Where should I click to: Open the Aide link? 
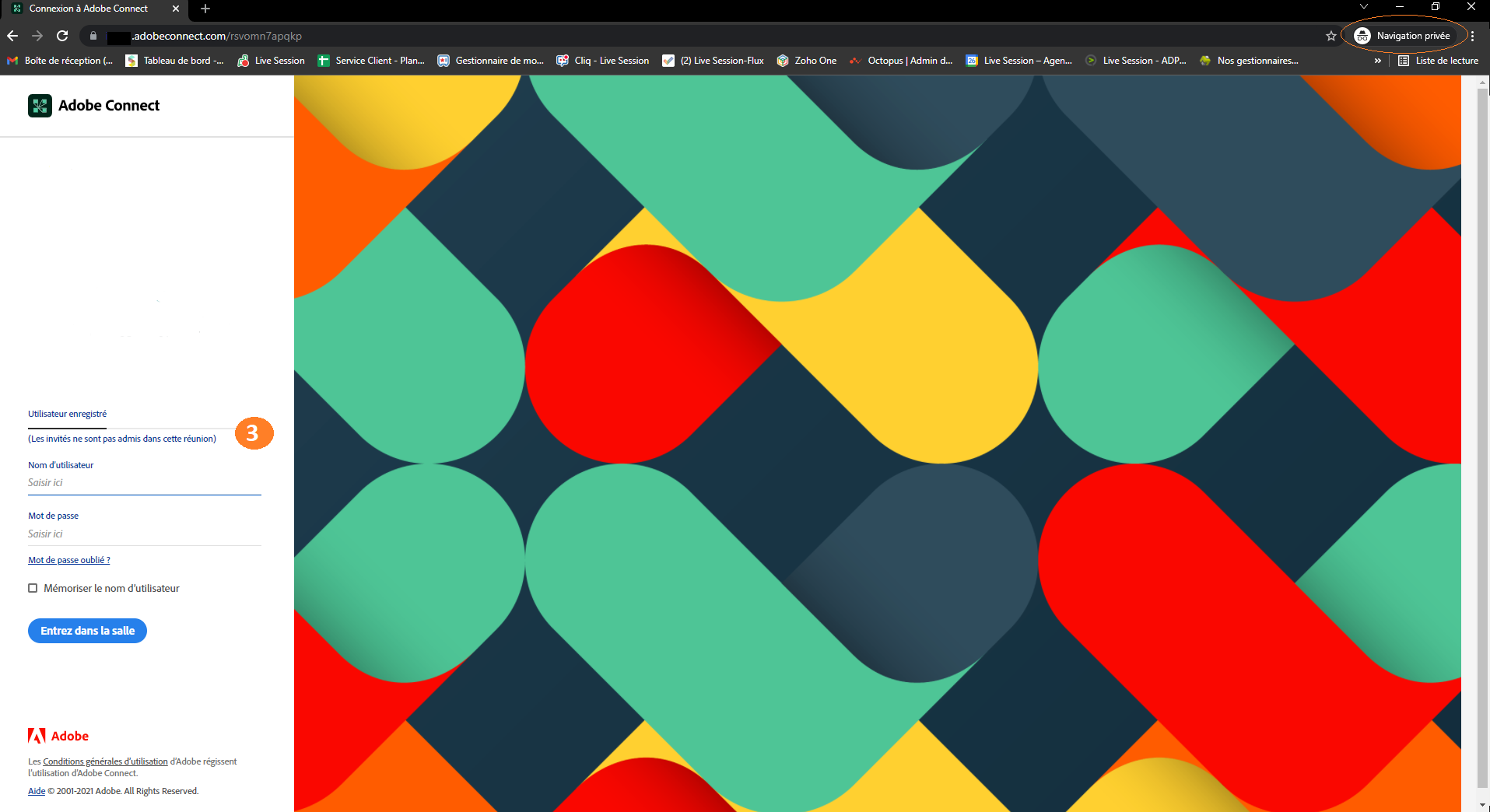pos(37,791)
